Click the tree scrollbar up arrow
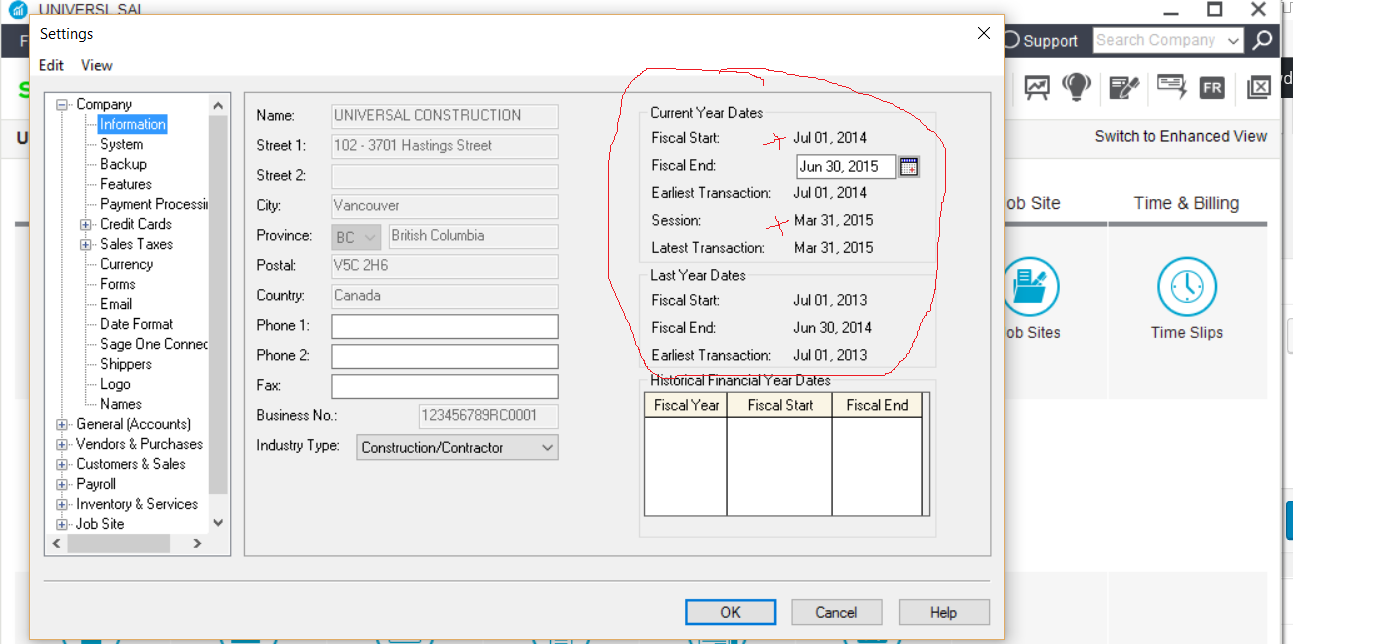The width and height of the screenshot is (1395, 644). (x=218, y=104)
